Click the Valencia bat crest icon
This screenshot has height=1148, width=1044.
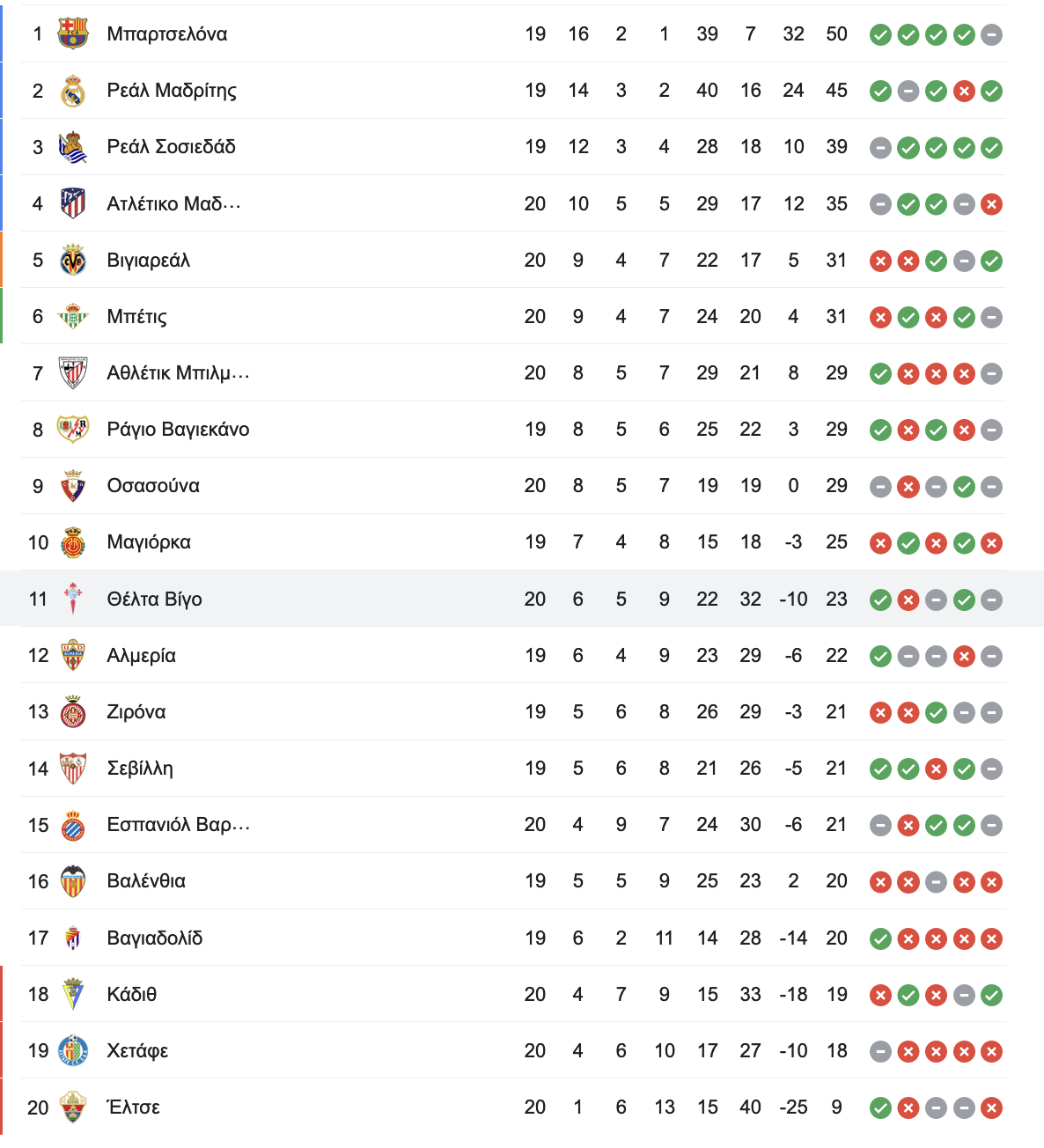pos(73,880)
